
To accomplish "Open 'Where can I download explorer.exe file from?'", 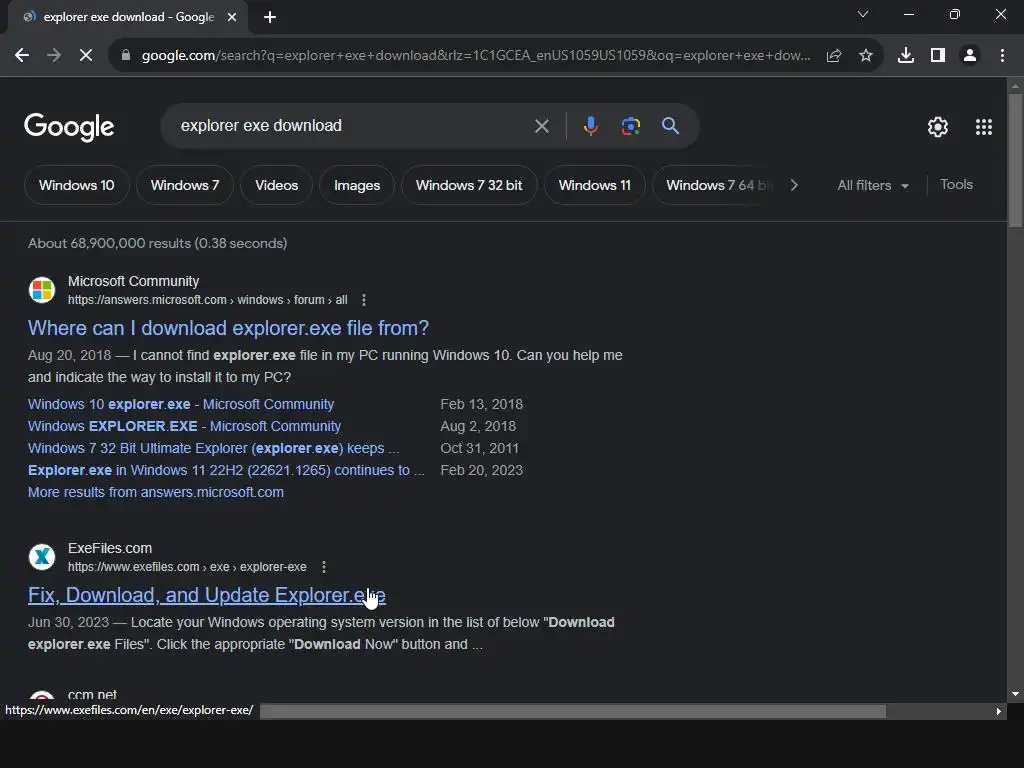I will [x=228, y=328].
